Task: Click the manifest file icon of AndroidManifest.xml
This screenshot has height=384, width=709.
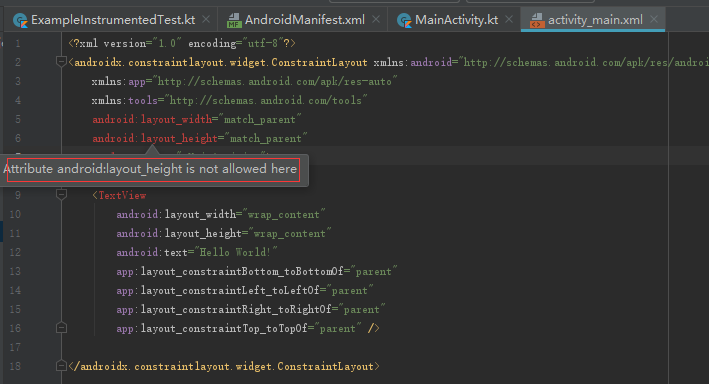Action: pyautogui.click(x=234, y=20)
